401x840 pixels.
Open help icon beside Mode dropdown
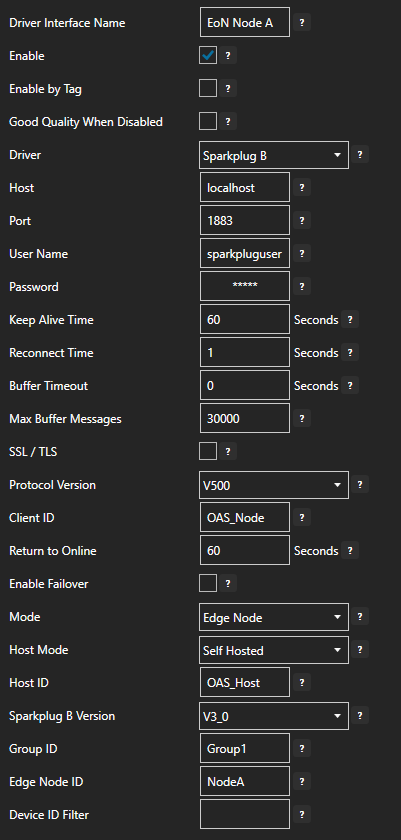360,617
